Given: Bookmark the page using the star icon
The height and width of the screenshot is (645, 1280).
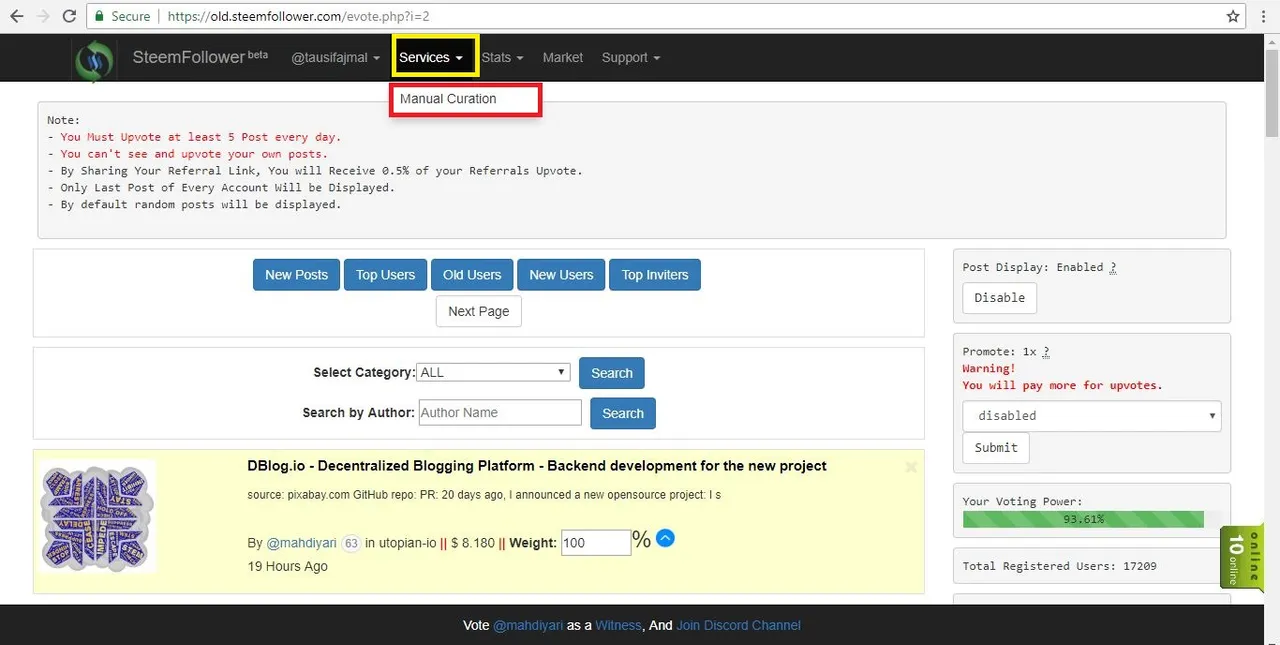Looking at the screenshot, I should pos(1233,16).
